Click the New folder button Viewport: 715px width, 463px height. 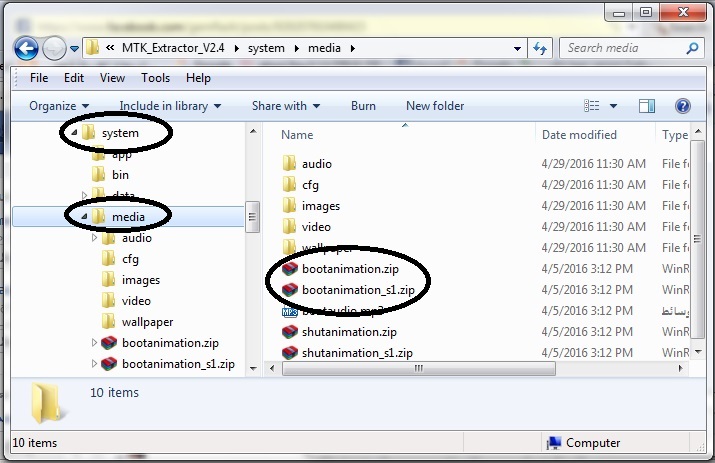click(x=435, y=106)
